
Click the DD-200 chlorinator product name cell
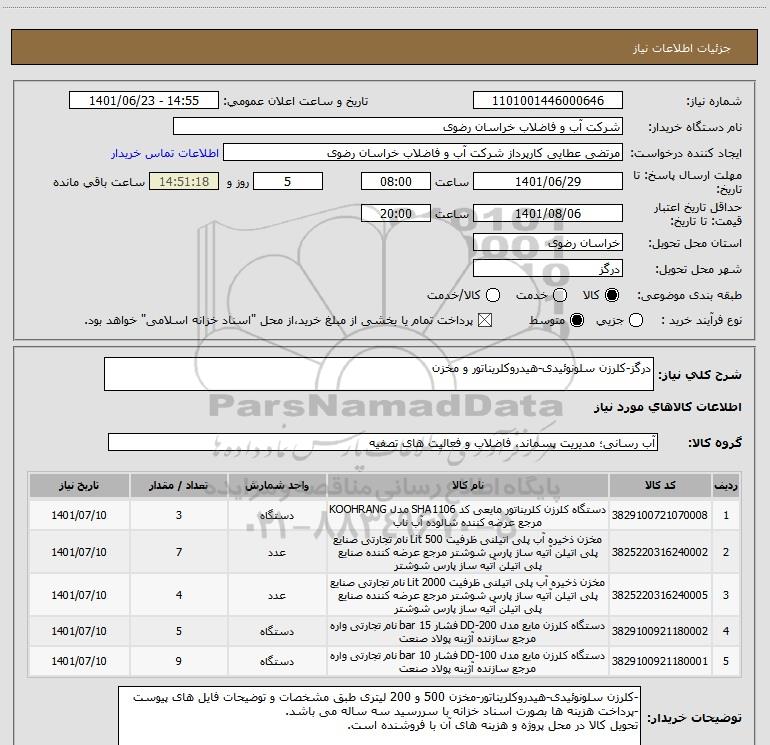[x=468, y=631]
